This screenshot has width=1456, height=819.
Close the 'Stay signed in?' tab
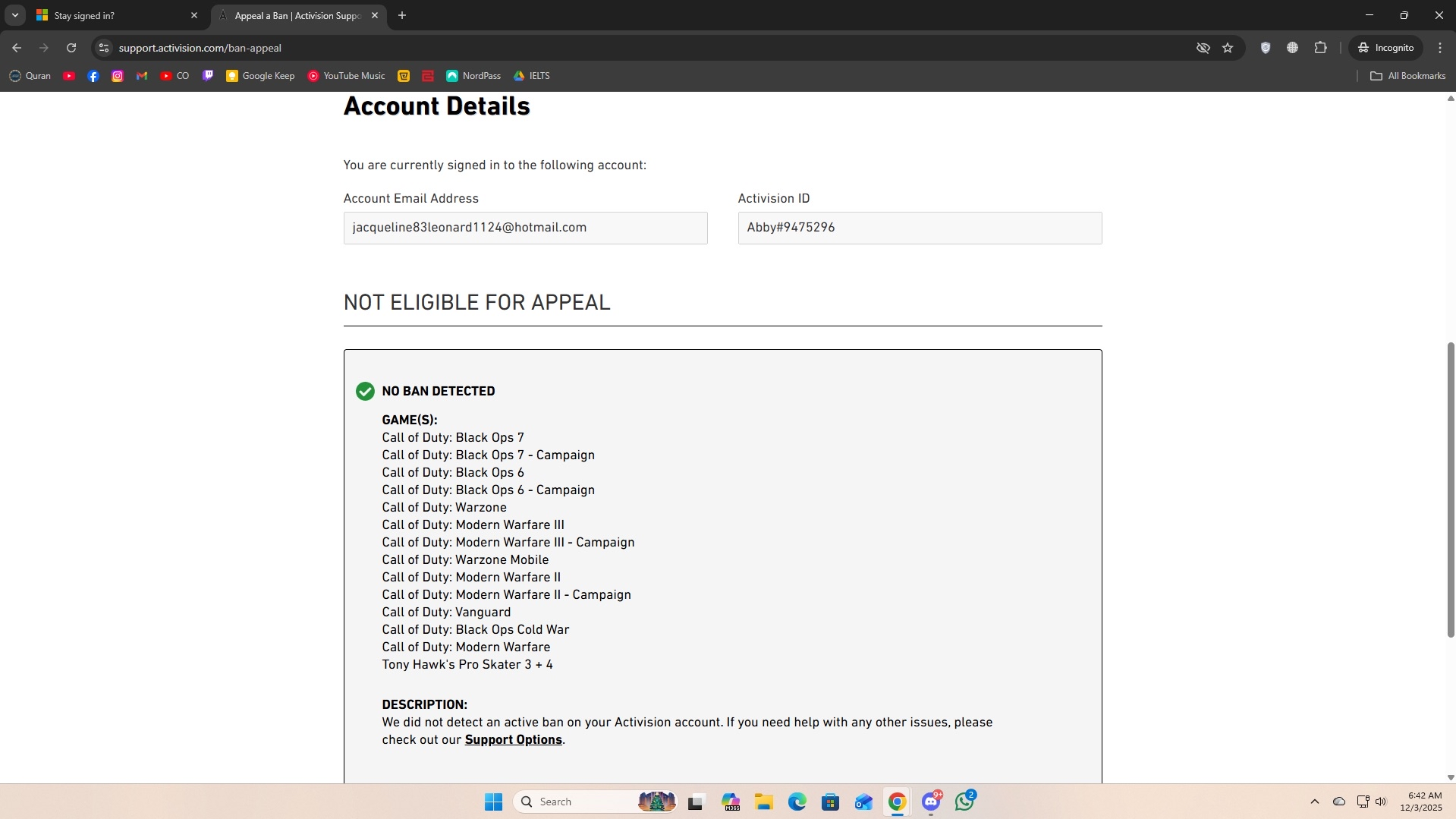pos(194,15)
